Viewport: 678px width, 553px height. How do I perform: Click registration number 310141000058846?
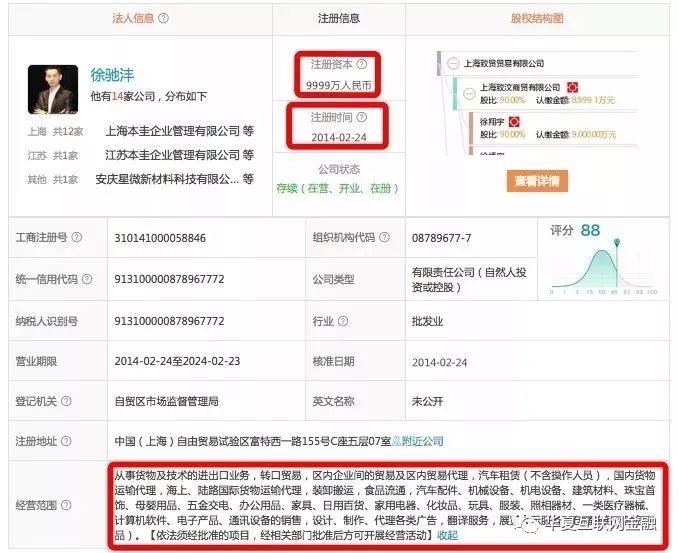160,238
